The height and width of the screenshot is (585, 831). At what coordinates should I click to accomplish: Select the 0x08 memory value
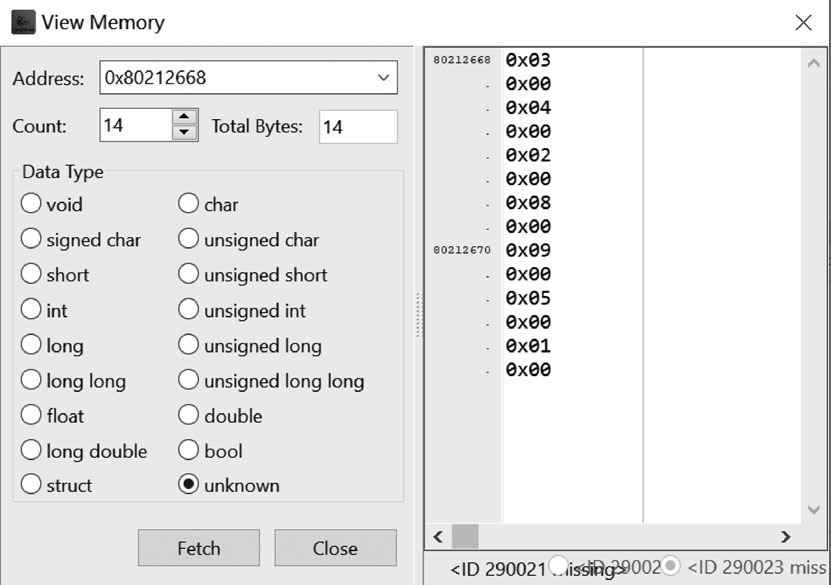(x=528, y=202)
